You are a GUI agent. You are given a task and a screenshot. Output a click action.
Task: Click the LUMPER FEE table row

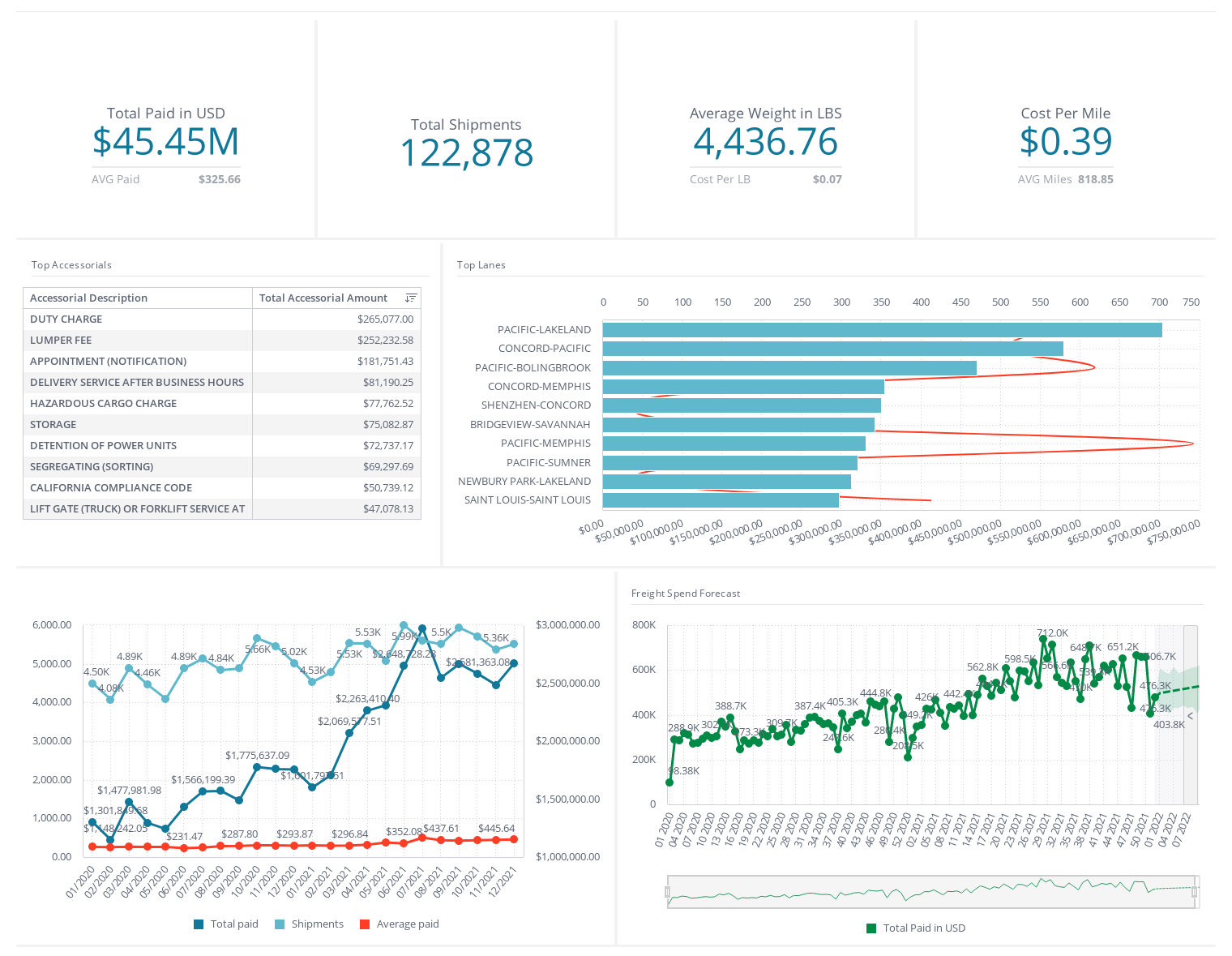click(x=138, y=340)
